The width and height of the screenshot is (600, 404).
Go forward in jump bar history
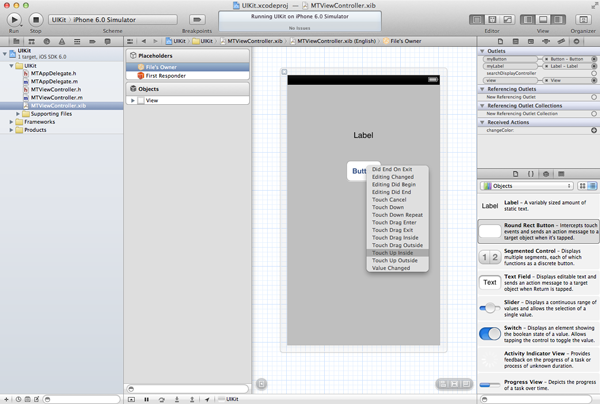tap(155, 41)
